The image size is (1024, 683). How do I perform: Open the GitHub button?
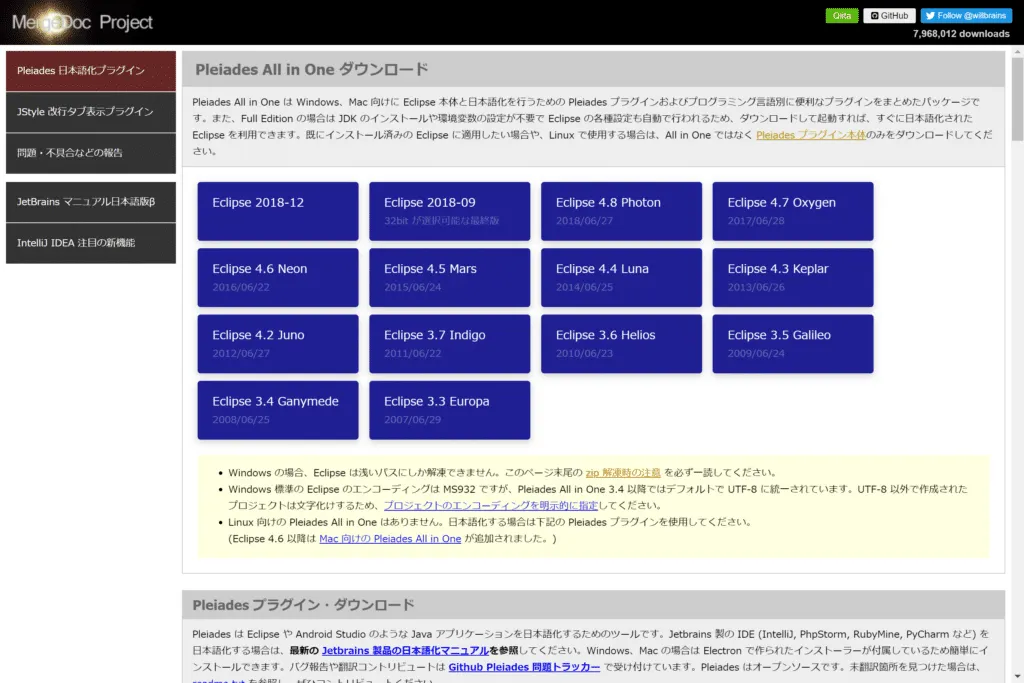889,16
